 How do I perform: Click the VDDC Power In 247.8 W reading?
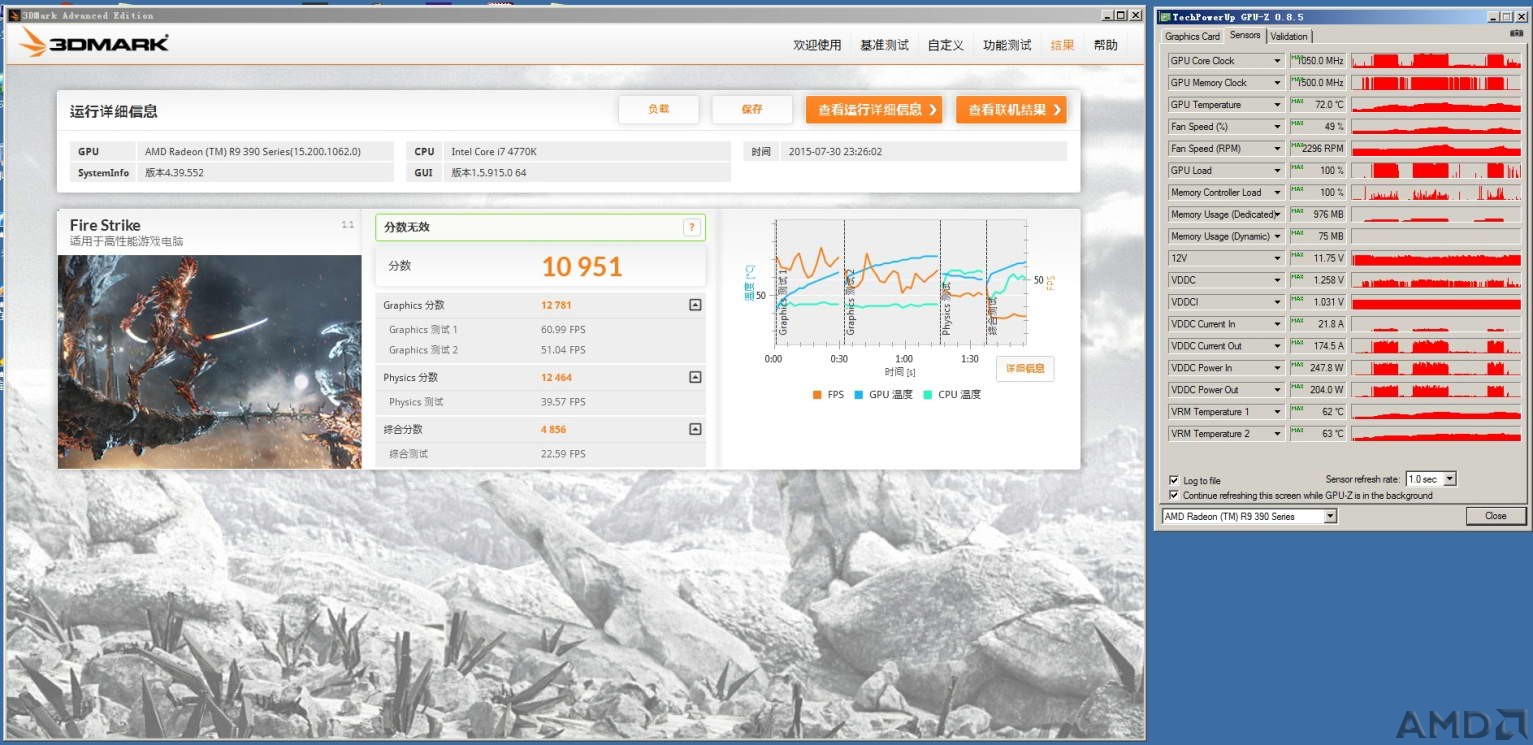click(x=1317, y=368)
